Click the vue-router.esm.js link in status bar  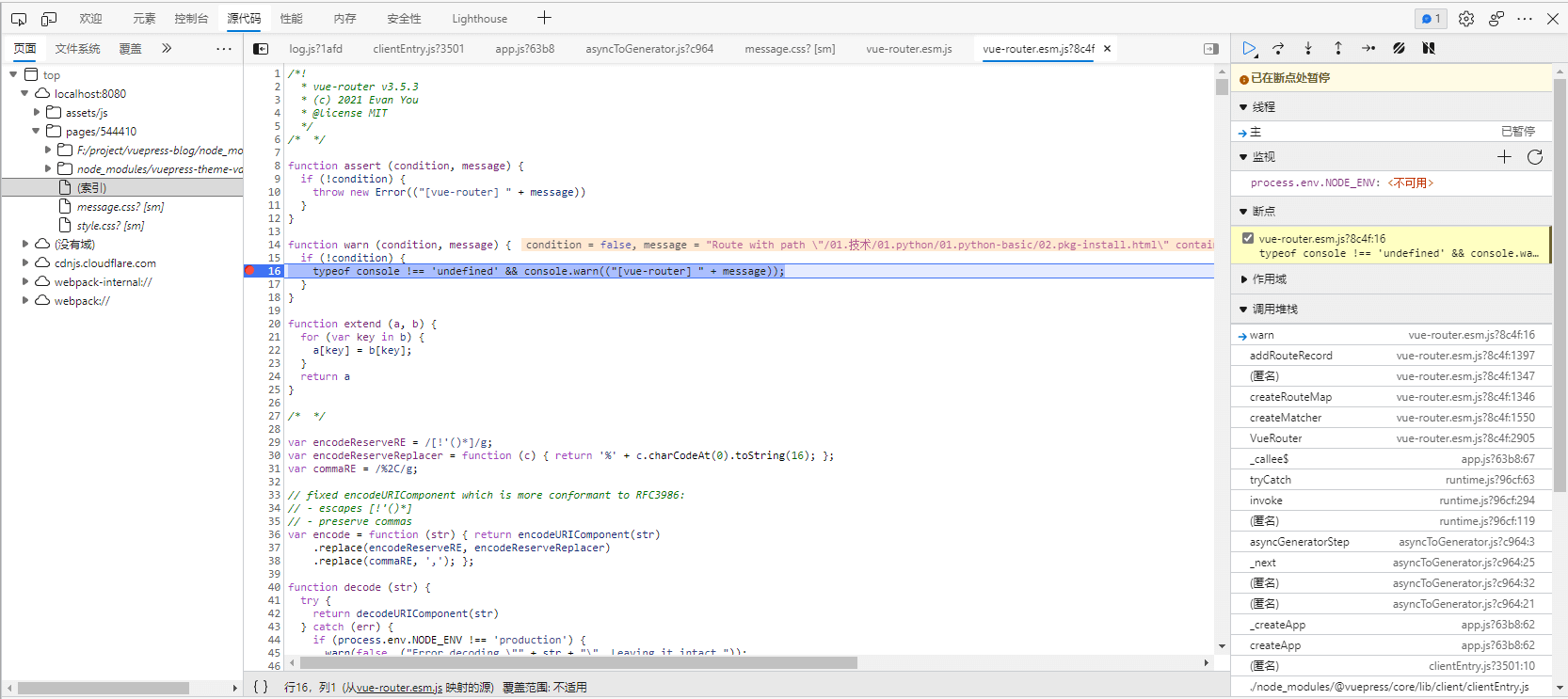399,688
